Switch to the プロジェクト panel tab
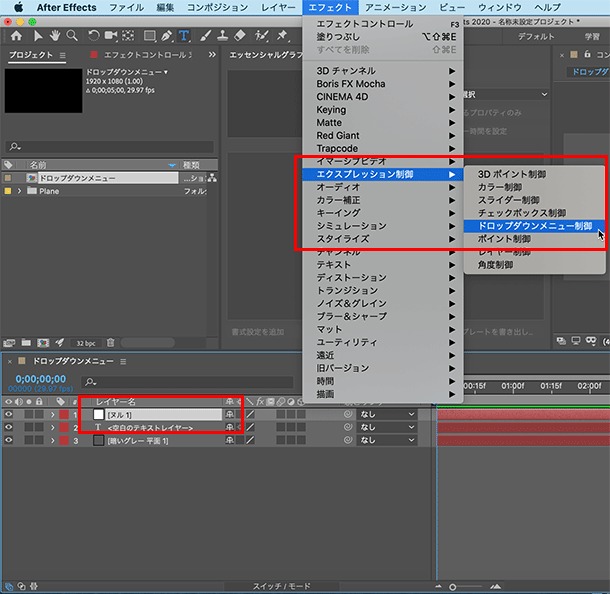Screen dimensions: 610x594 [x=31, y=55]
